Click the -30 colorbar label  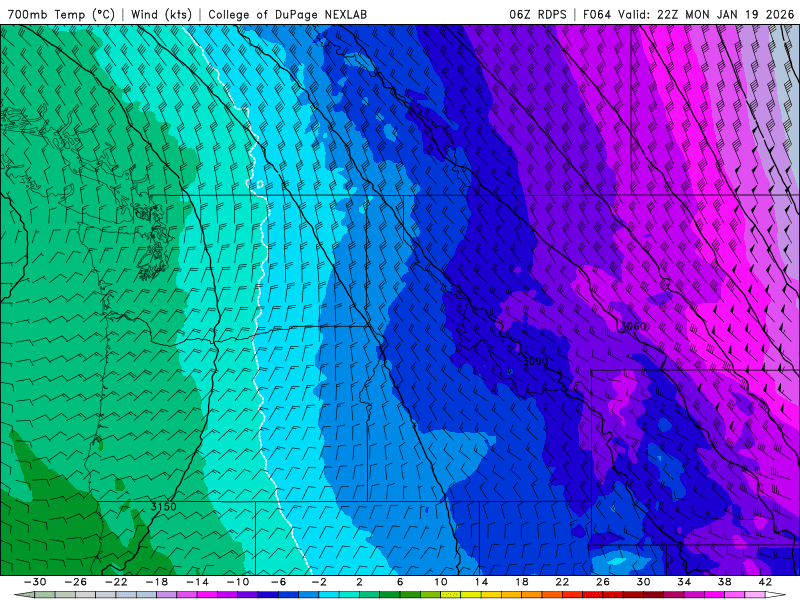tap(35, 582)
